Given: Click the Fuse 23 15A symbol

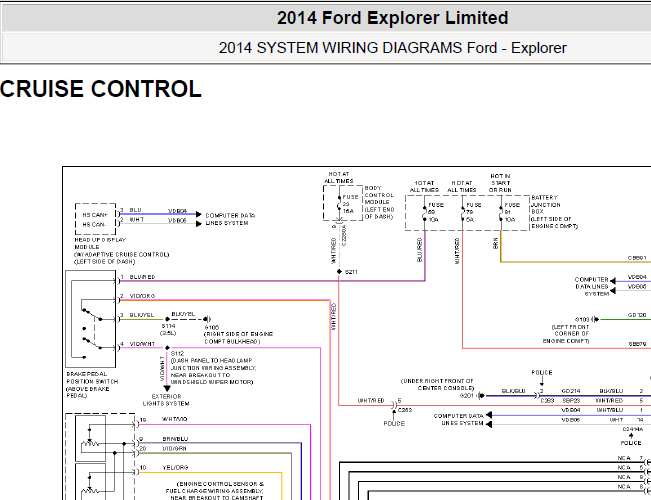Looking at the screenshot, I should tap(340, 204).
